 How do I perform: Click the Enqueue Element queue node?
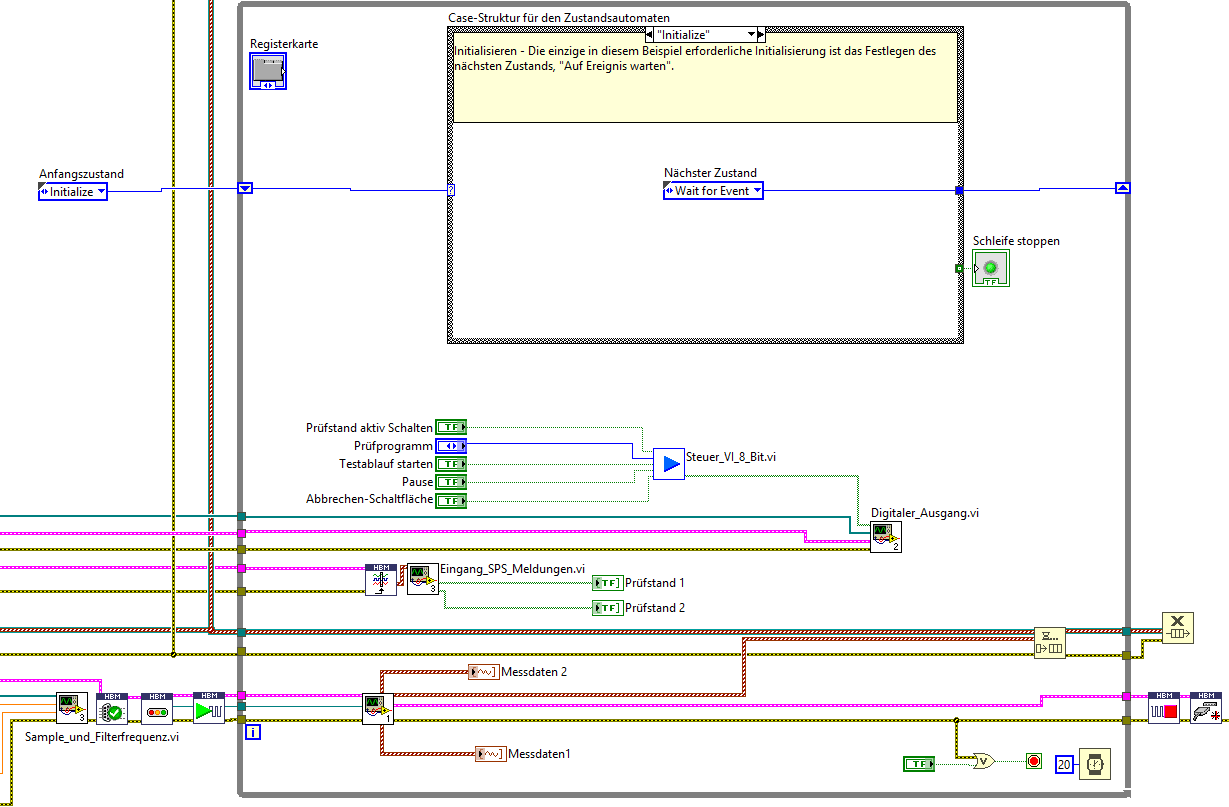click(x=1050, y=643)
